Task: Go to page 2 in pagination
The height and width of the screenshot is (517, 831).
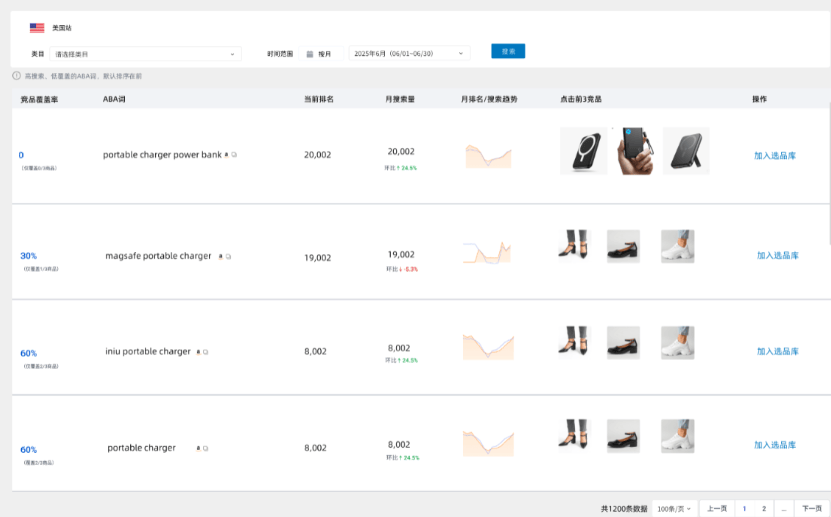Action: (764, 508)
